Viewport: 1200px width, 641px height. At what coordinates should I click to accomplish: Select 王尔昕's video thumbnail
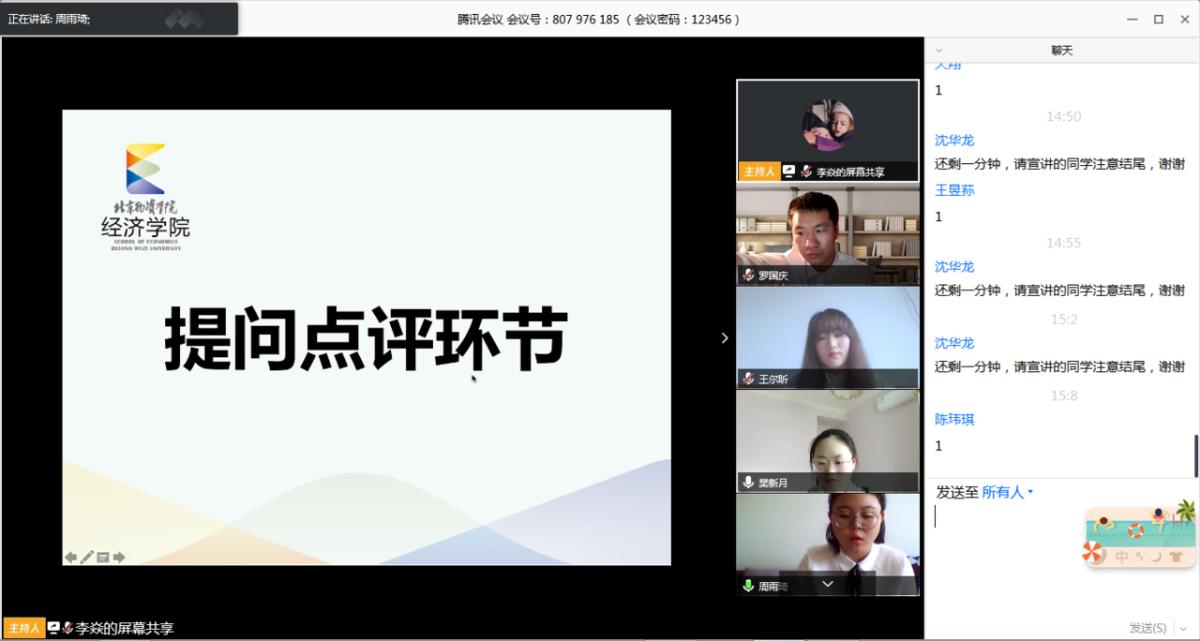pos(827,330)
